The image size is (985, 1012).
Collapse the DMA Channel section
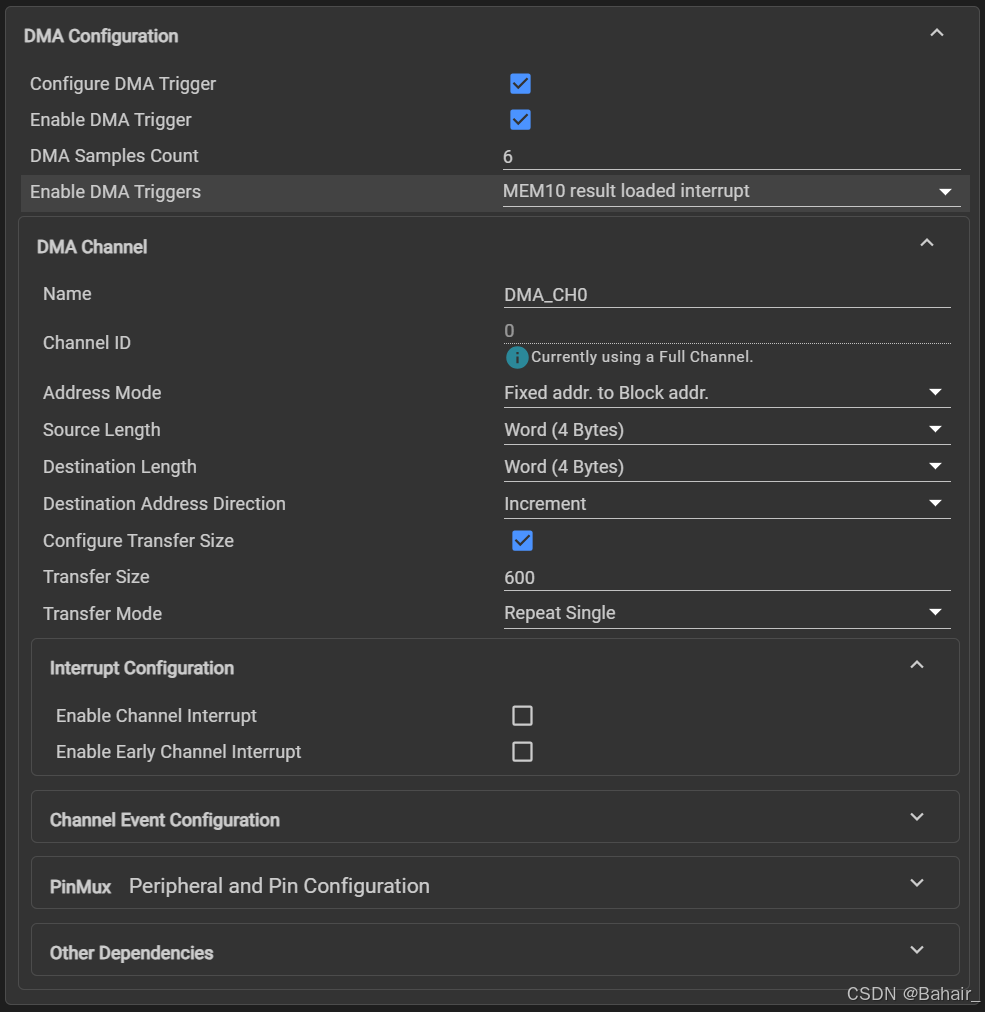pyautogui.click(x=927, y=244)
